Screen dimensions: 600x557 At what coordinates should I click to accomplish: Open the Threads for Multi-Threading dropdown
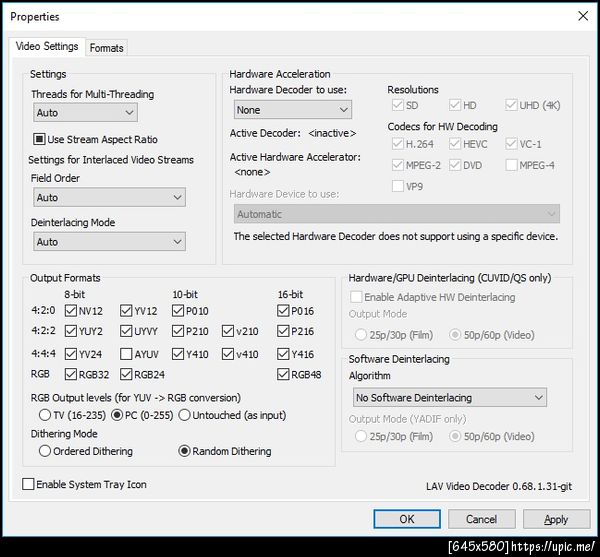[85, 112]
